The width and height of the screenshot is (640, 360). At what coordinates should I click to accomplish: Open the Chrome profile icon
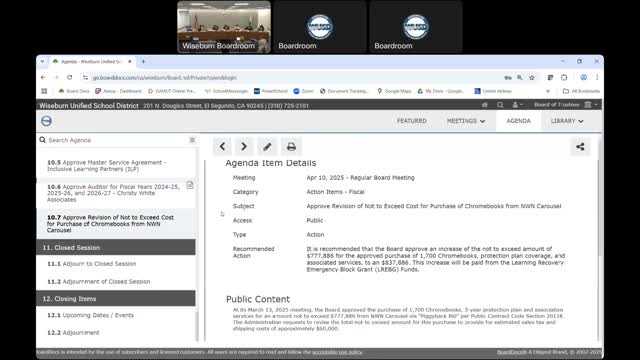(584, 78)
